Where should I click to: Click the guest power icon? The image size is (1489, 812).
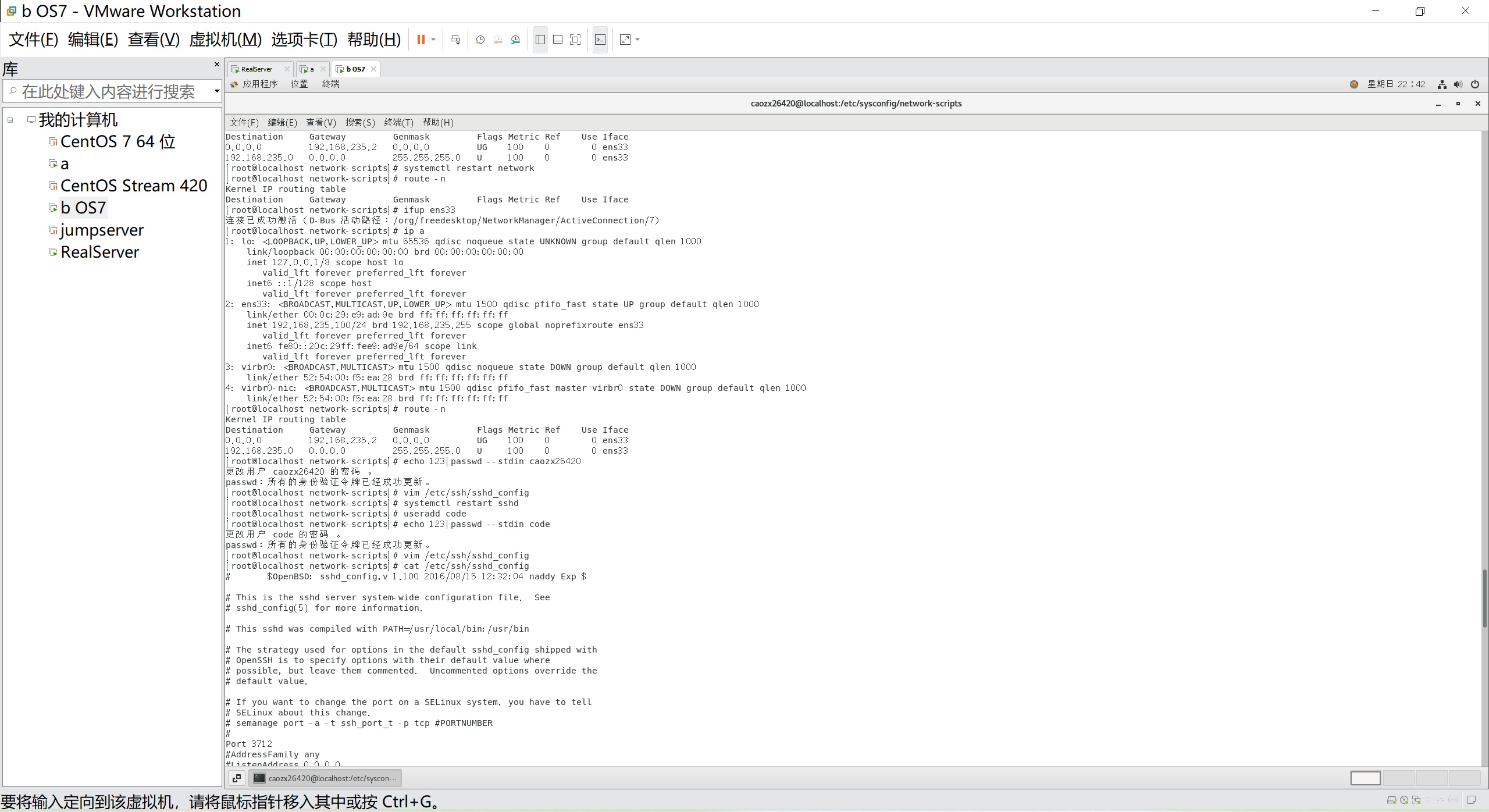(1475, 84)
